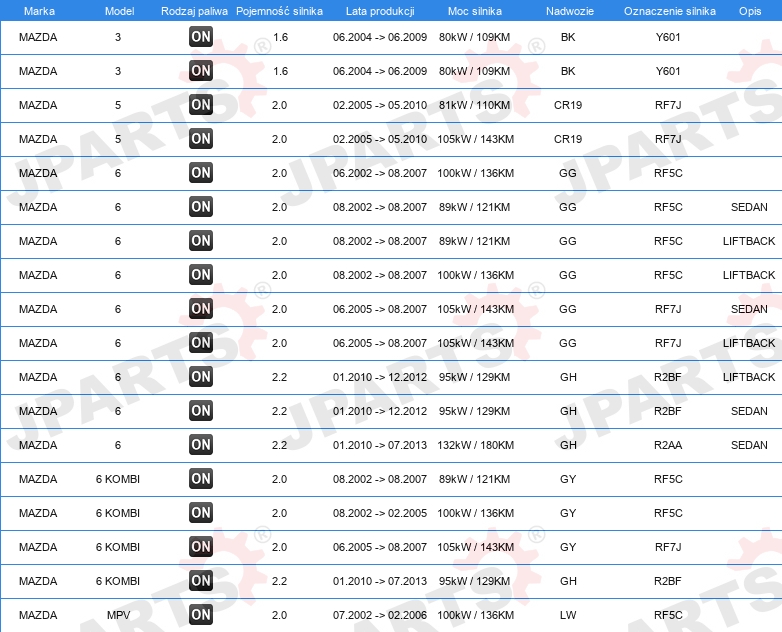
Task: Select SEDAN description in the R2AA row
Action: [749, 445]
